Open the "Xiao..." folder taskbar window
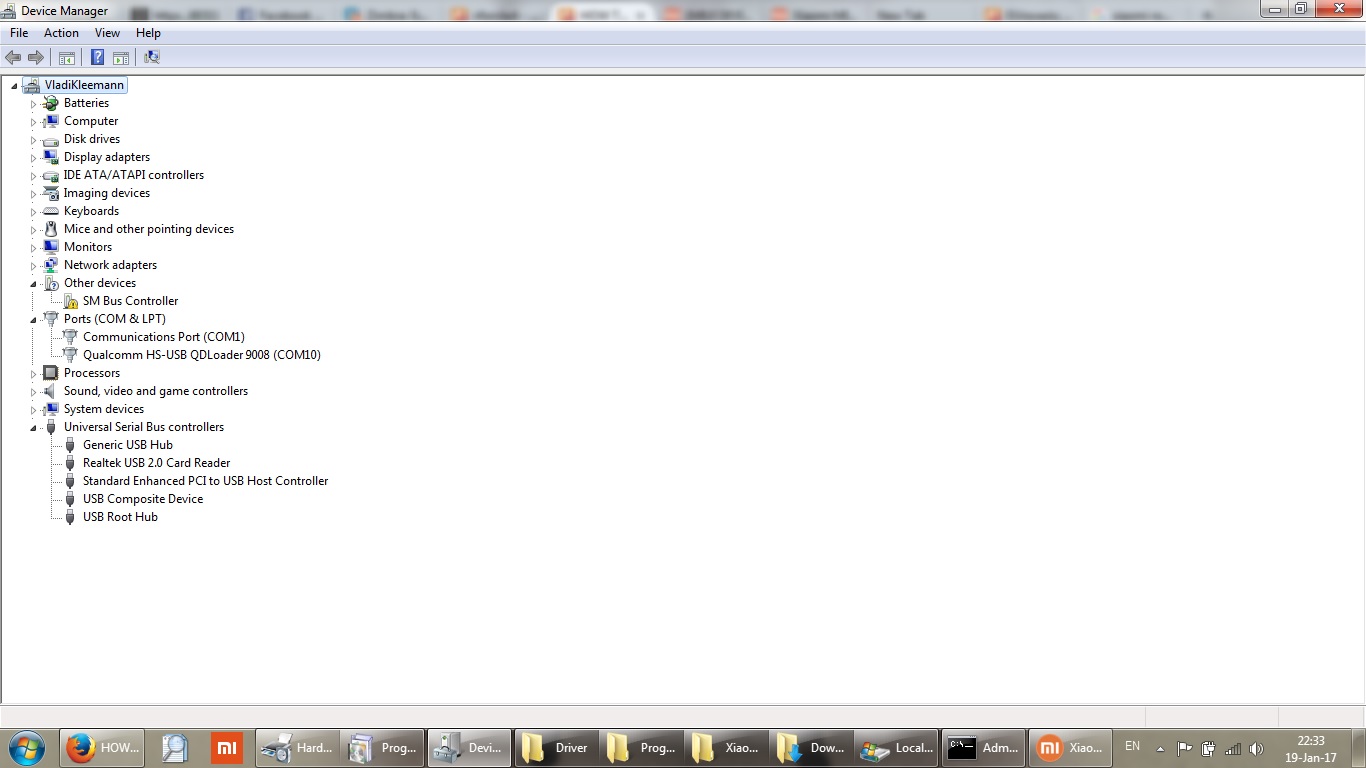 pyautogui.click(x=727, y=747)
